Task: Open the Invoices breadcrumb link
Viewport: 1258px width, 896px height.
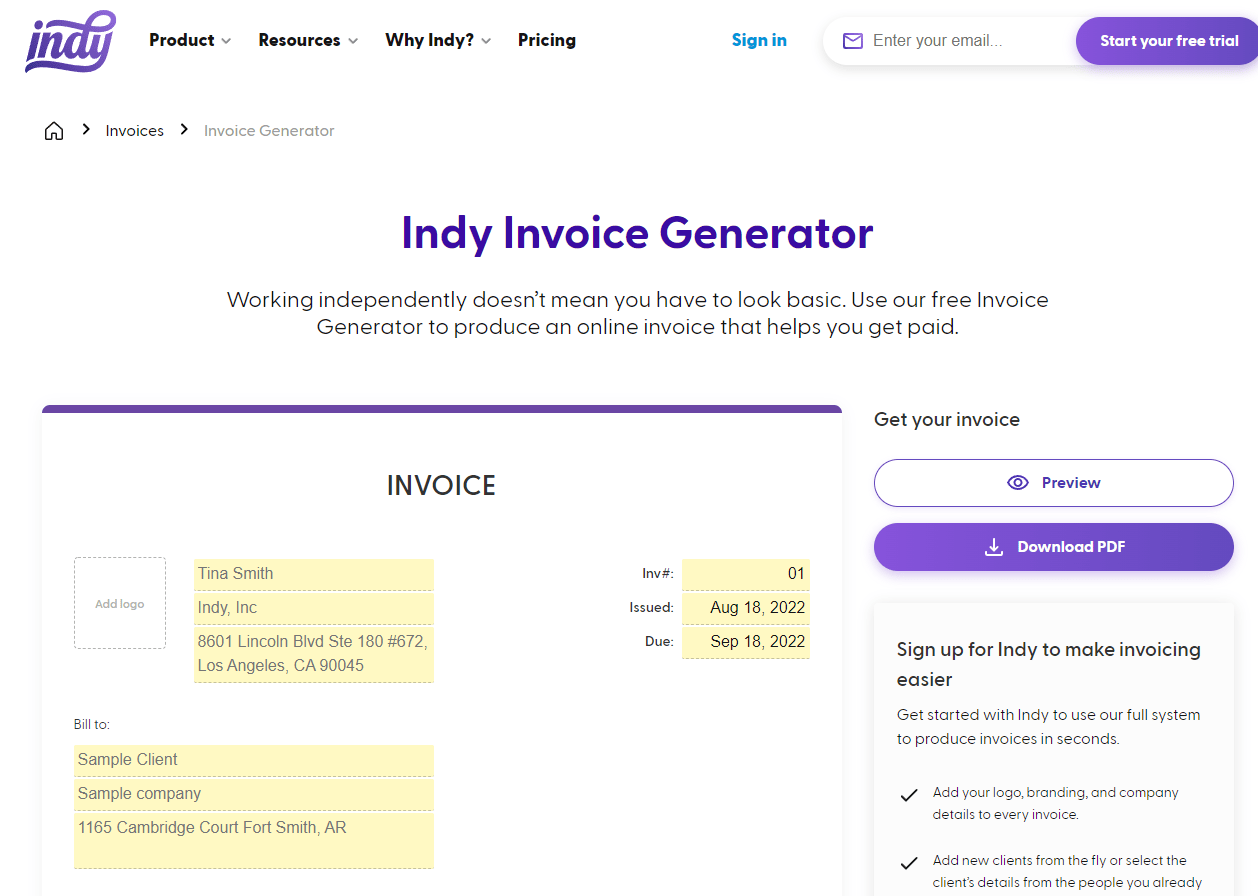Action: 135,131
